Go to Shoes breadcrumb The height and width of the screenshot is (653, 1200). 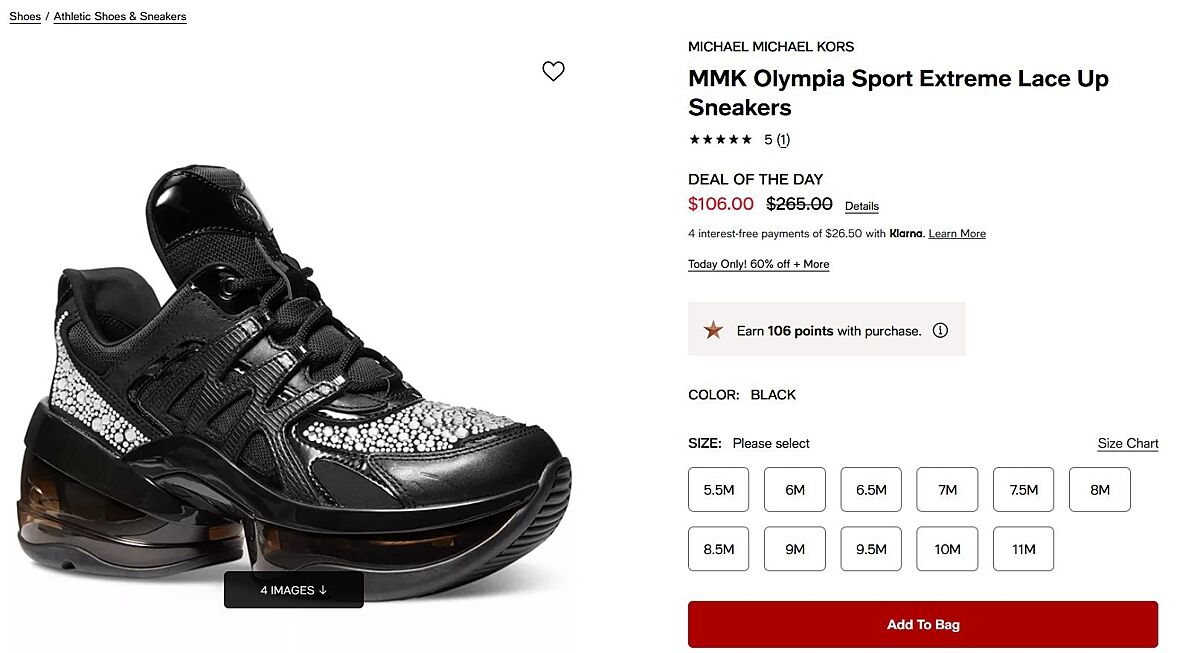pos(25,17)
